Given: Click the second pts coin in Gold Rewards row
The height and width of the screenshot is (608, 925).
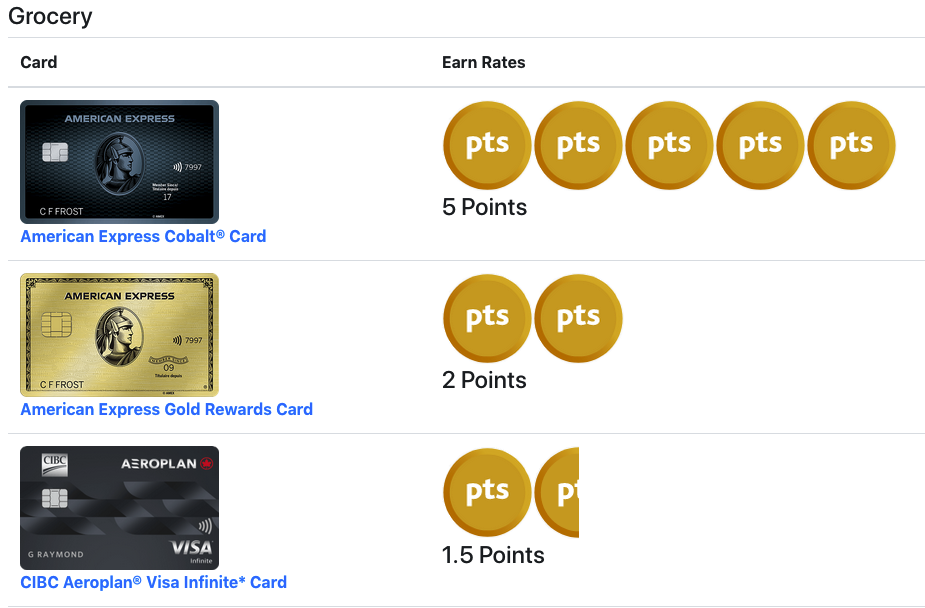Looking at the screenshot, I should [x=578, y=318].
